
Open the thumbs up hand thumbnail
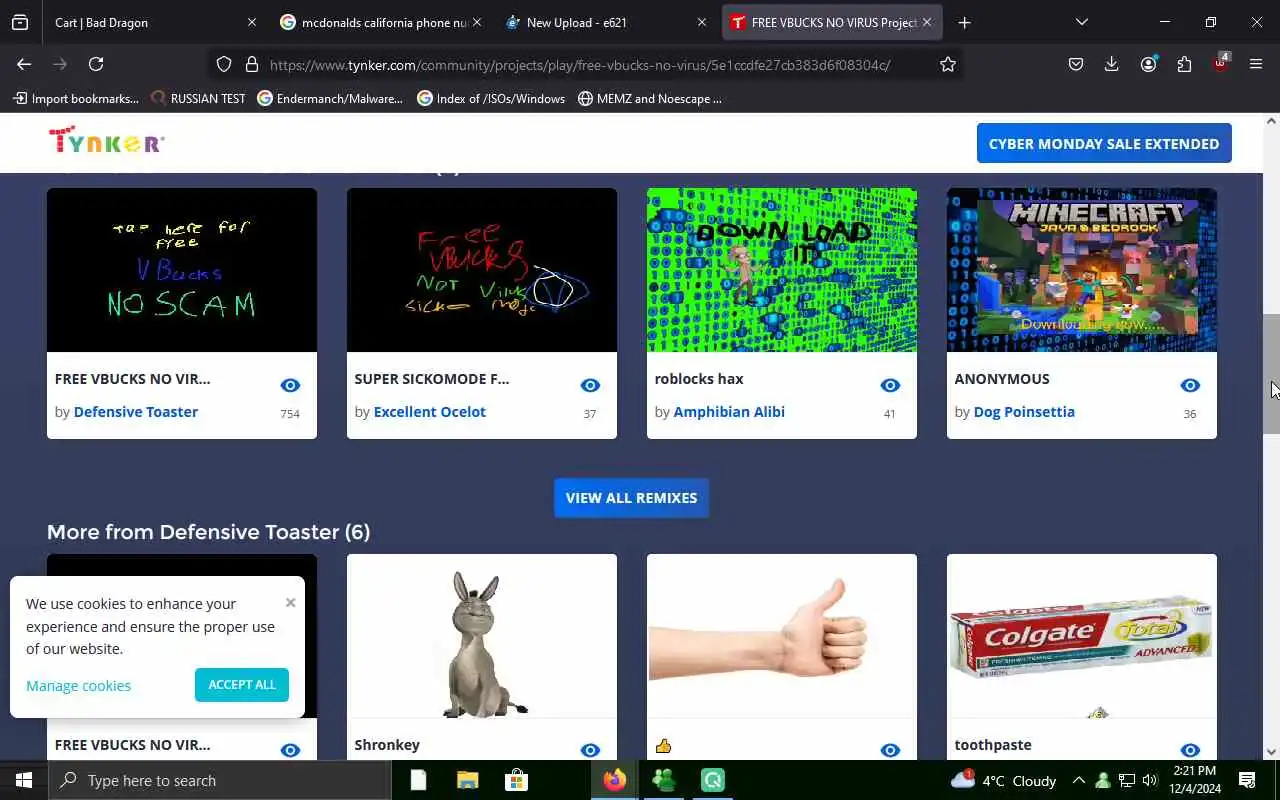pyautogui.click(x=782, y=636)
